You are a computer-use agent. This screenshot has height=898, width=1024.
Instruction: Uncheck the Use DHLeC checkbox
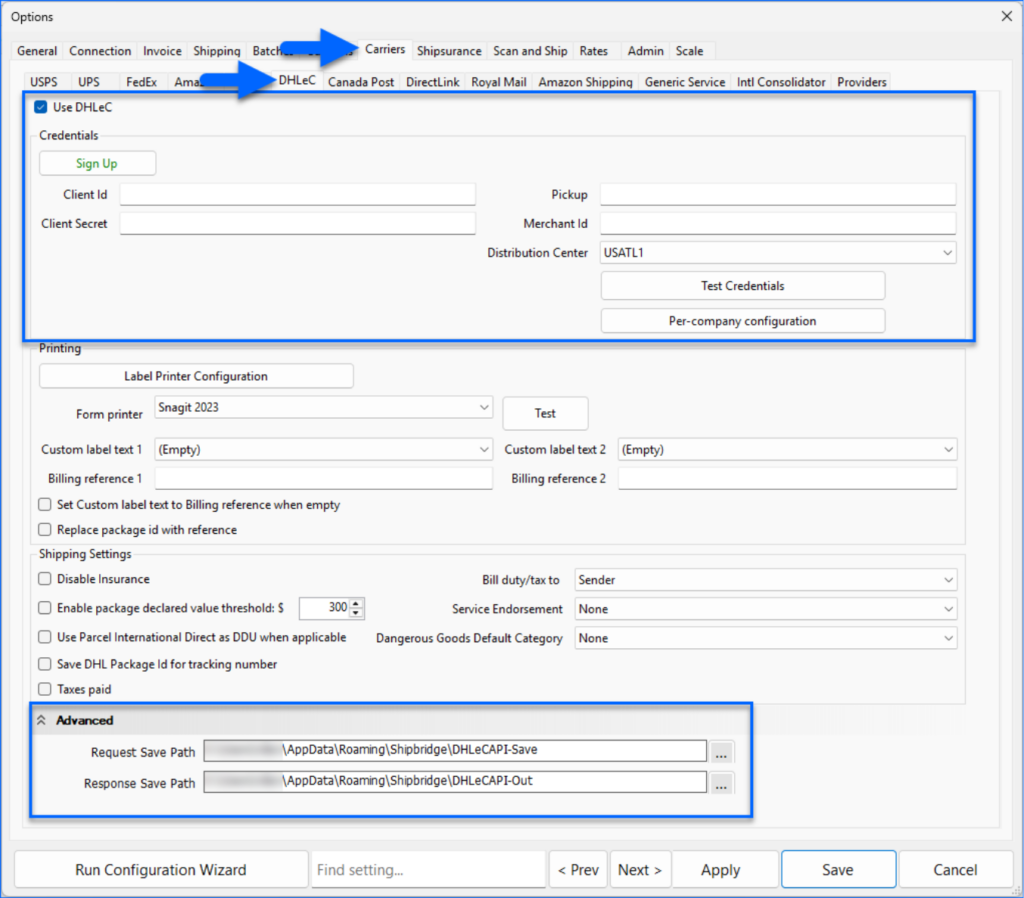41,107
